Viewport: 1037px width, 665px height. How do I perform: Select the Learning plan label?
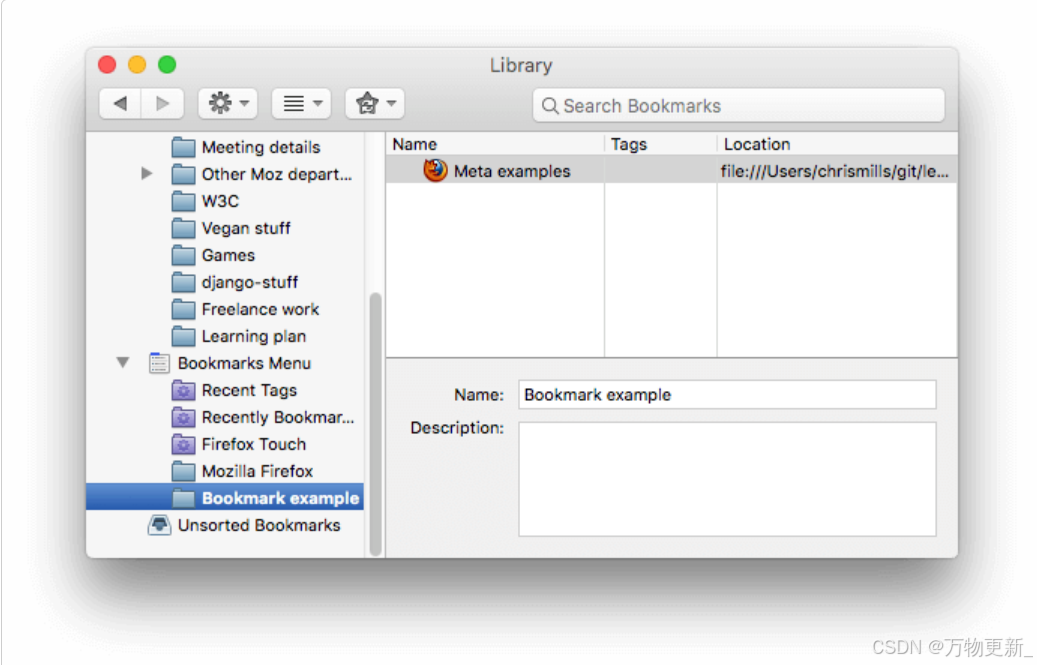pyautogui.click(x=254, y=336)
